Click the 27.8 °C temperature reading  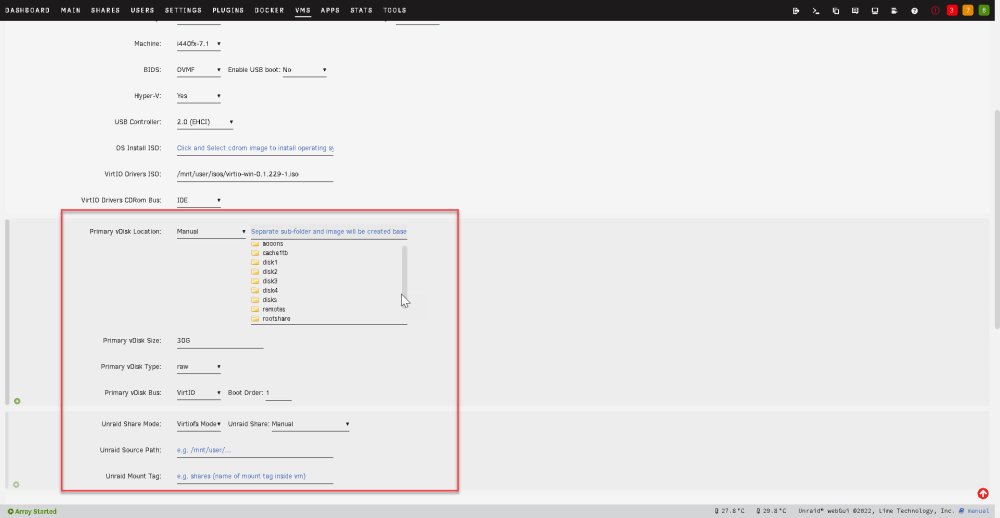(x=730, y=511)
